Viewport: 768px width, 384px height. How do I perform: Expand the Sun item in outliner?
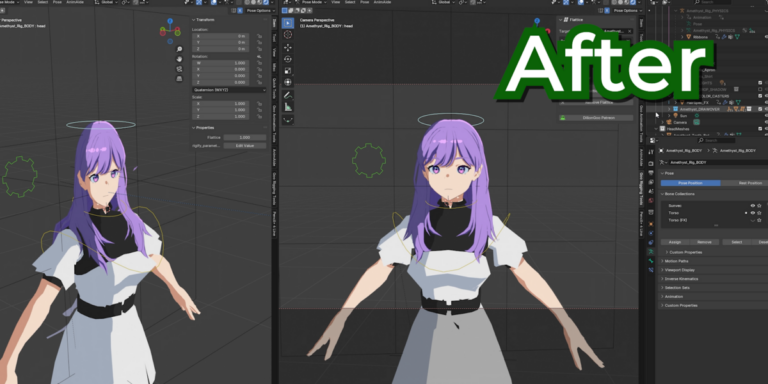click(670, 116)
